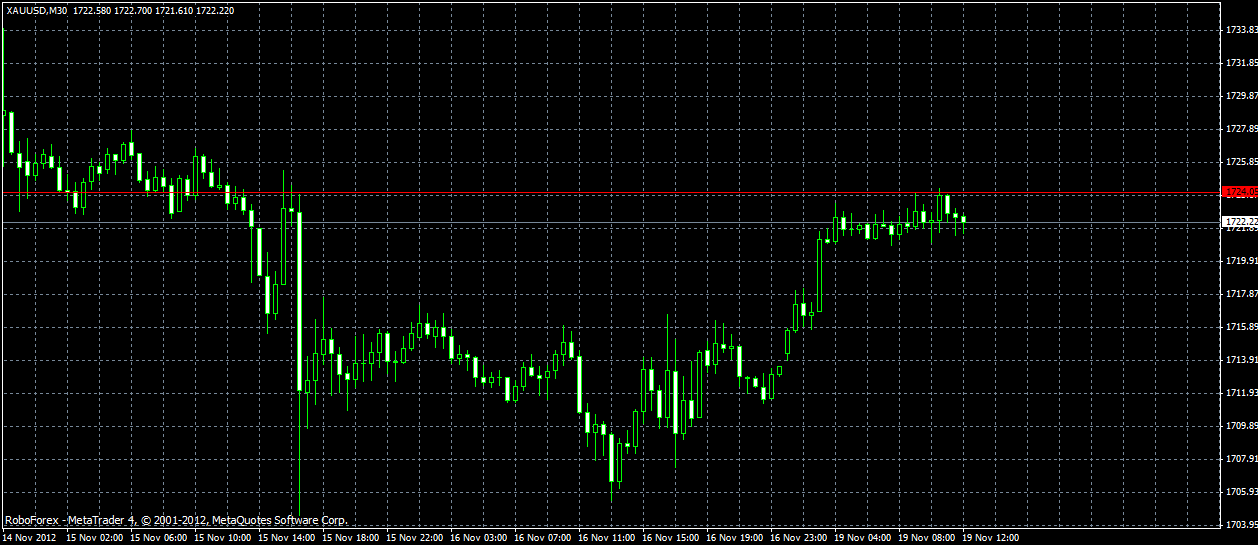Click the 1709.89 price scale label

[1241, 426]
